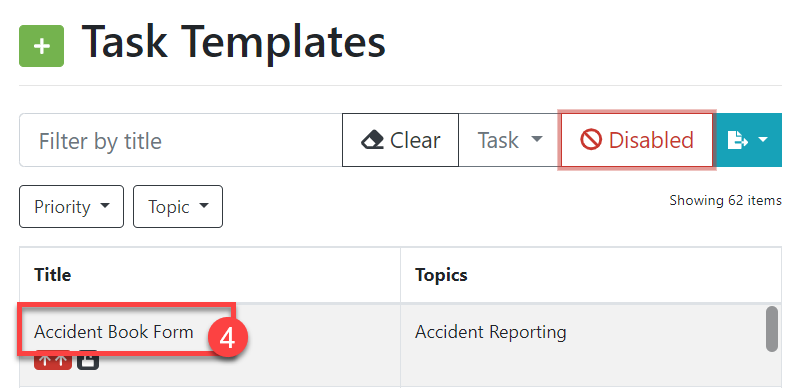Add a new task template with green plus
This screenshot has width=795, height=388.
(42, 46)
